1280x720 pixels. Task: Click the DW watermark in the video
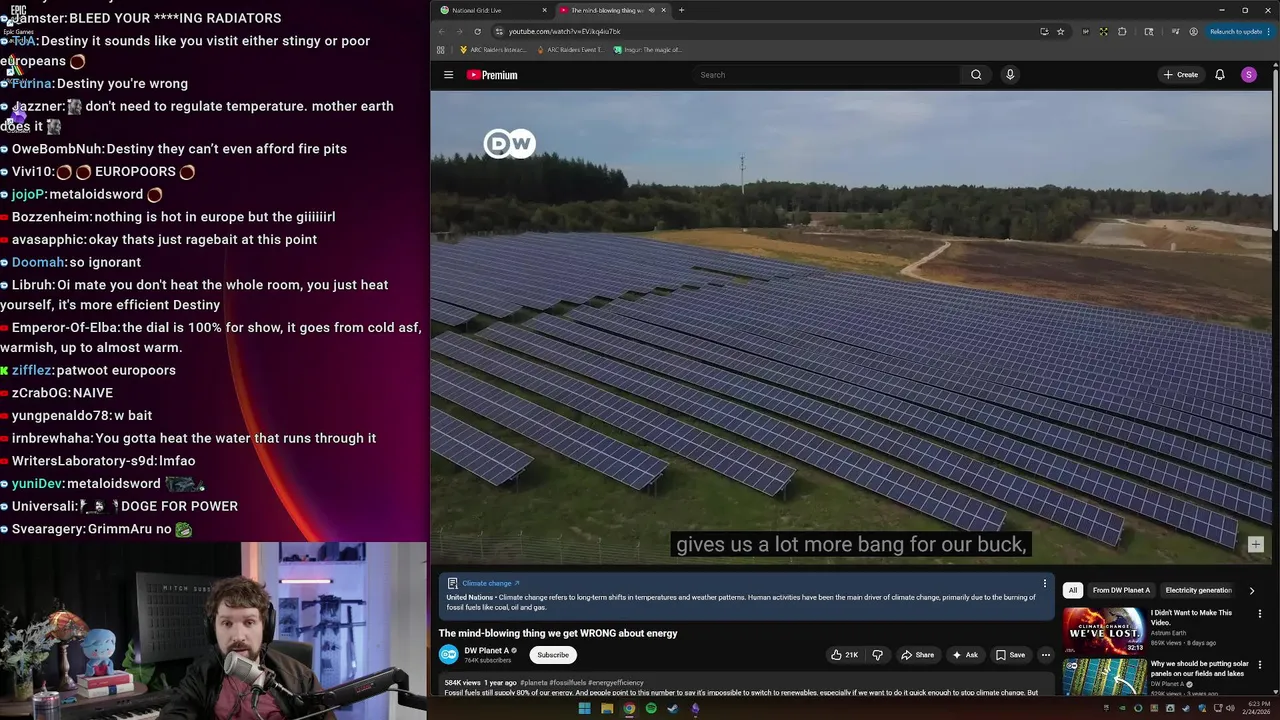(510, 144)
